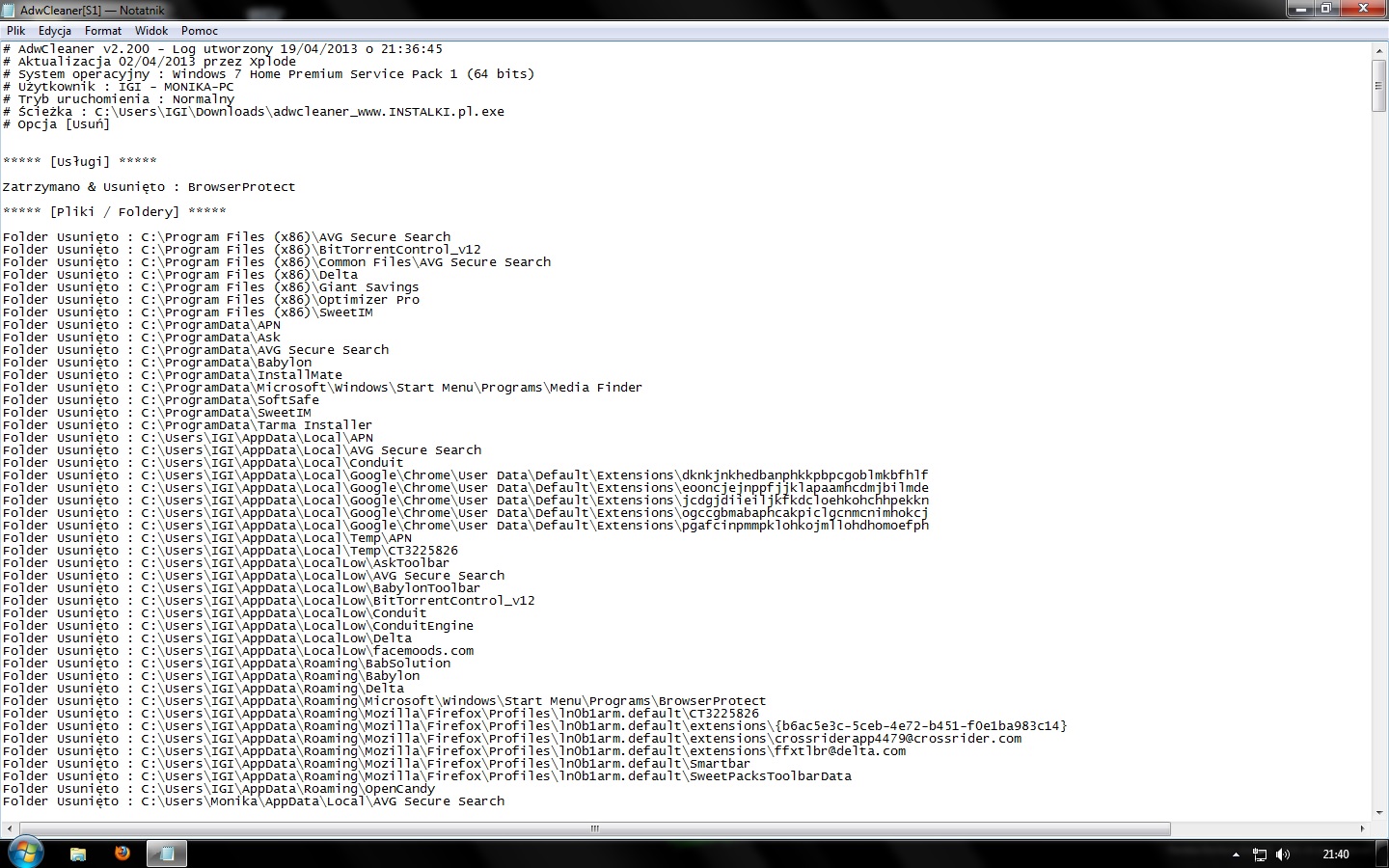The height and width of the screenshot is (868, 1389).
Task: Select the Notatnik taskbar button
Action: [167, 854]
